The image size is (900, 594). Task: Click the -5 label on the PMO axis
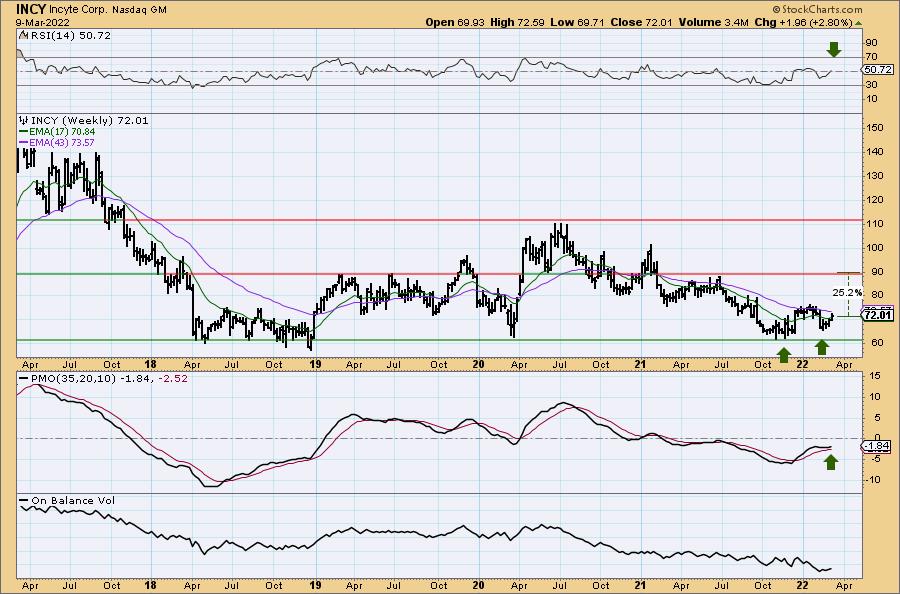click(876, 459)
